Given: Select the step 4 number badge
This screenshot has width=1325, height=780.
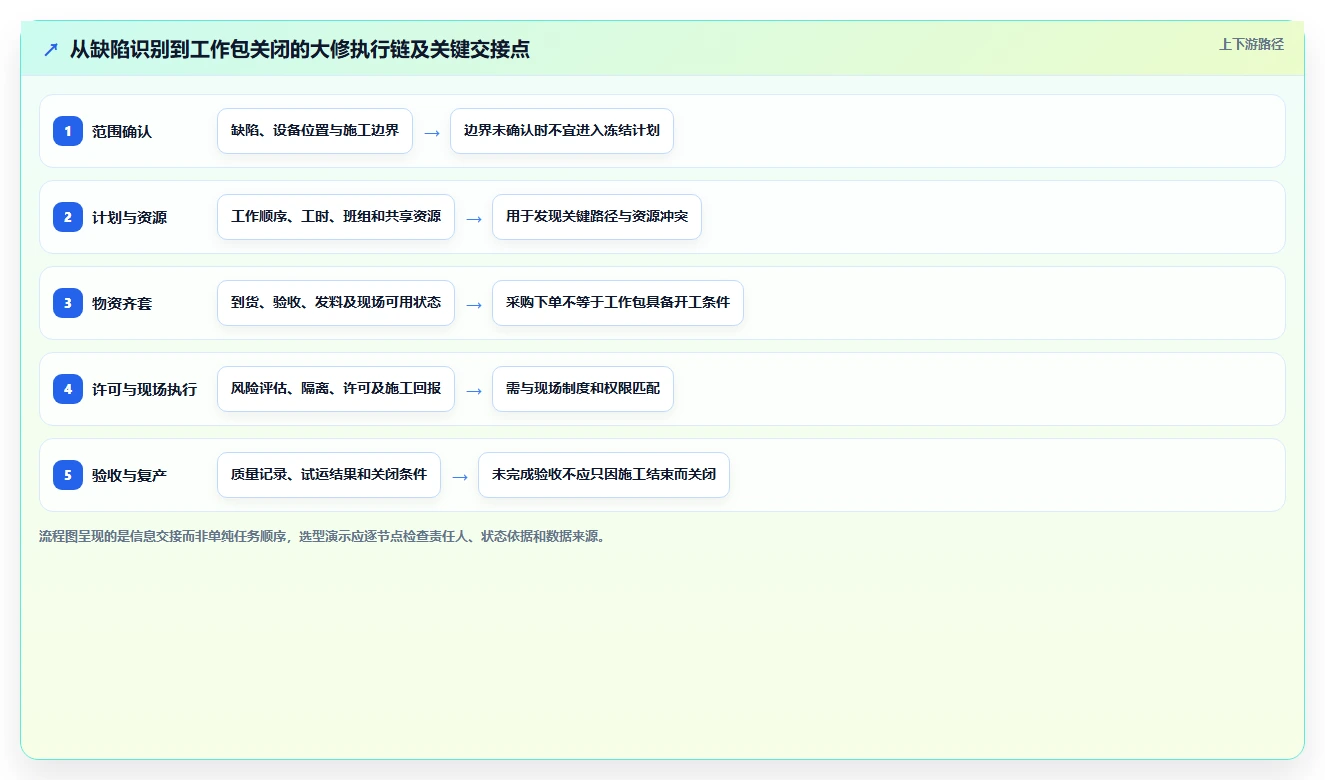Looking at the screenshot, I should tap(68, 389).
